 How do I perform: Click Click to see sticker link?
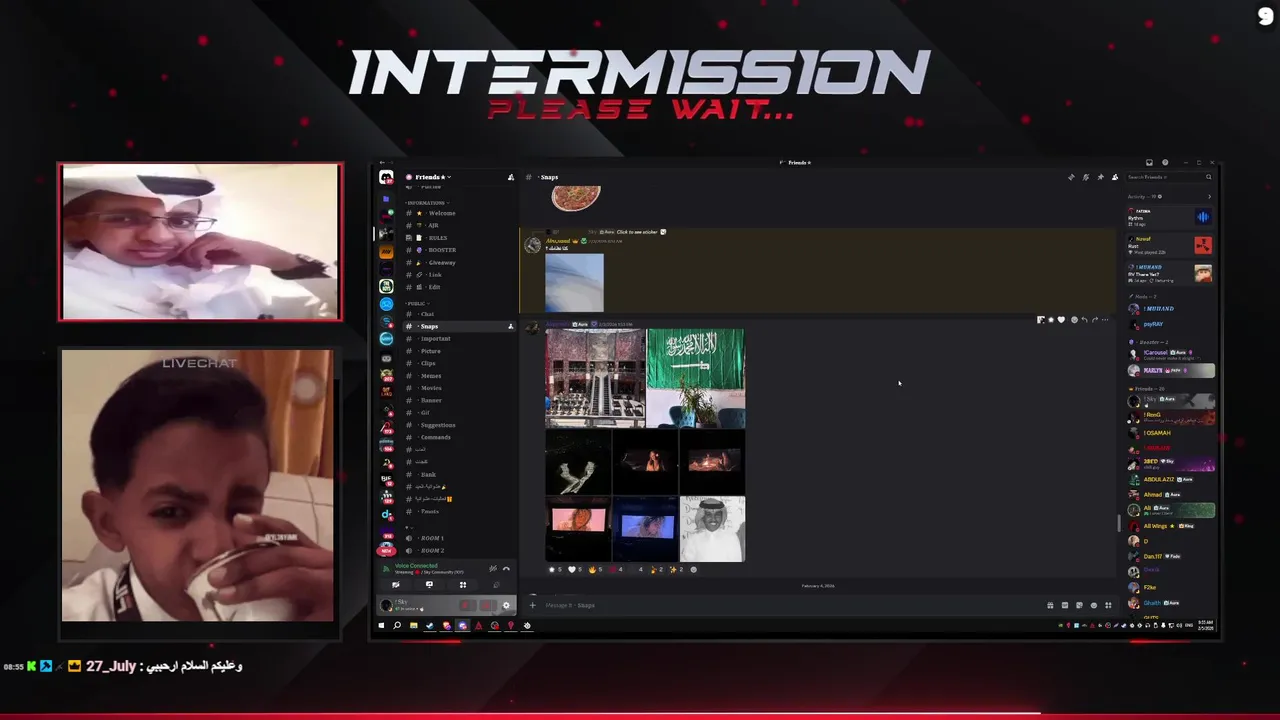click(x=637, y=232)
